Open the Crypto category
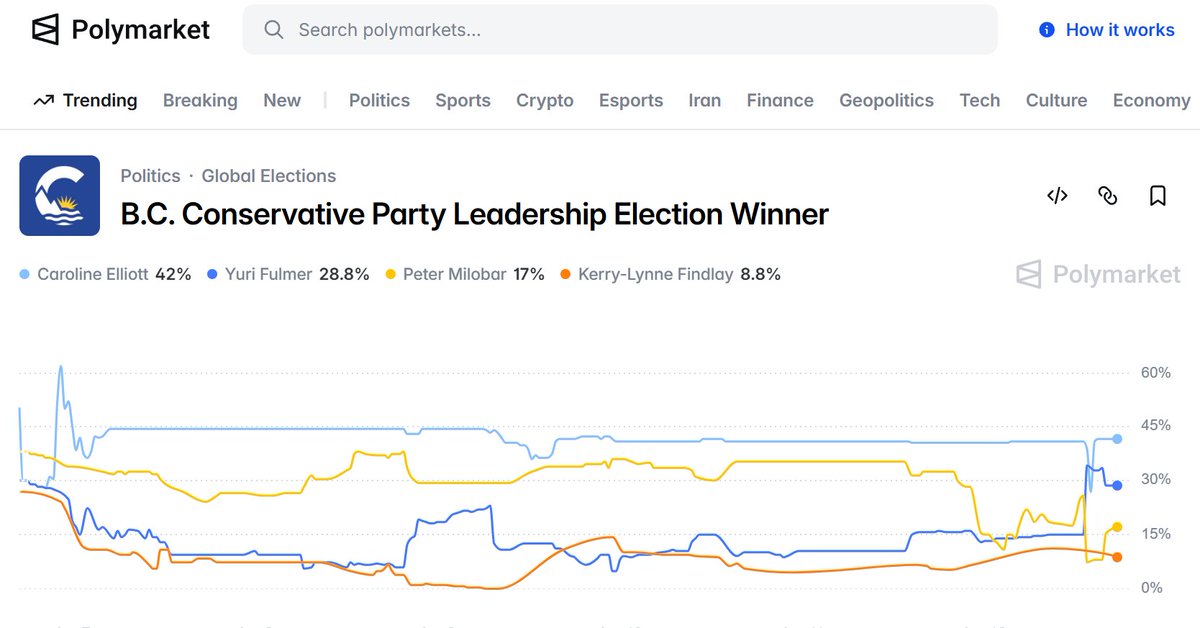Image resolution: width=1200 pixels, height=628 pixels. click(x=544, y=100)
